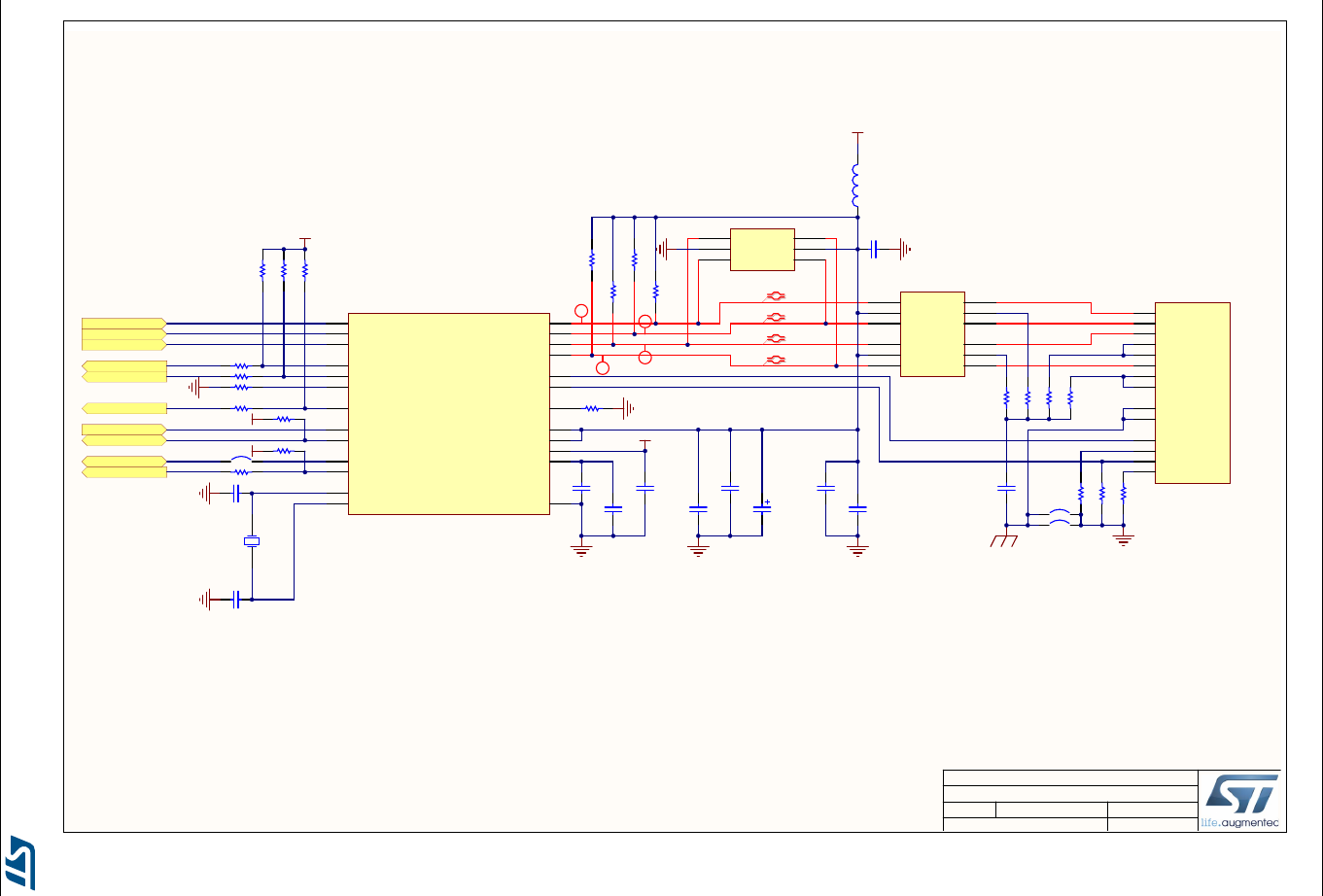This screenshot has width=1323, height=896.
Task: Select the topmost red diamond marker on the red wires
Action: pos(776,295)
